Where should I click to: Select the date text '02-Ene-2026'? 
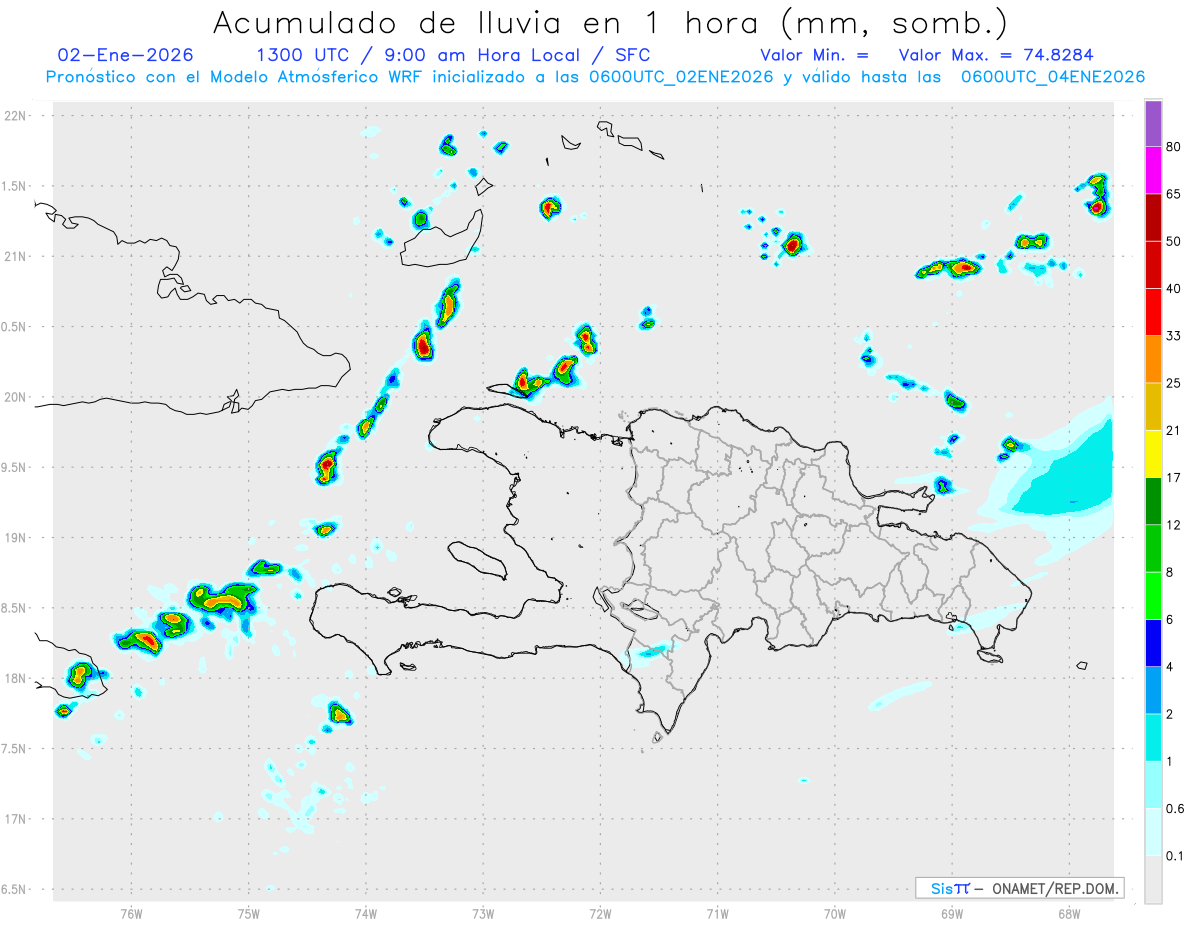tap(126, 55)
